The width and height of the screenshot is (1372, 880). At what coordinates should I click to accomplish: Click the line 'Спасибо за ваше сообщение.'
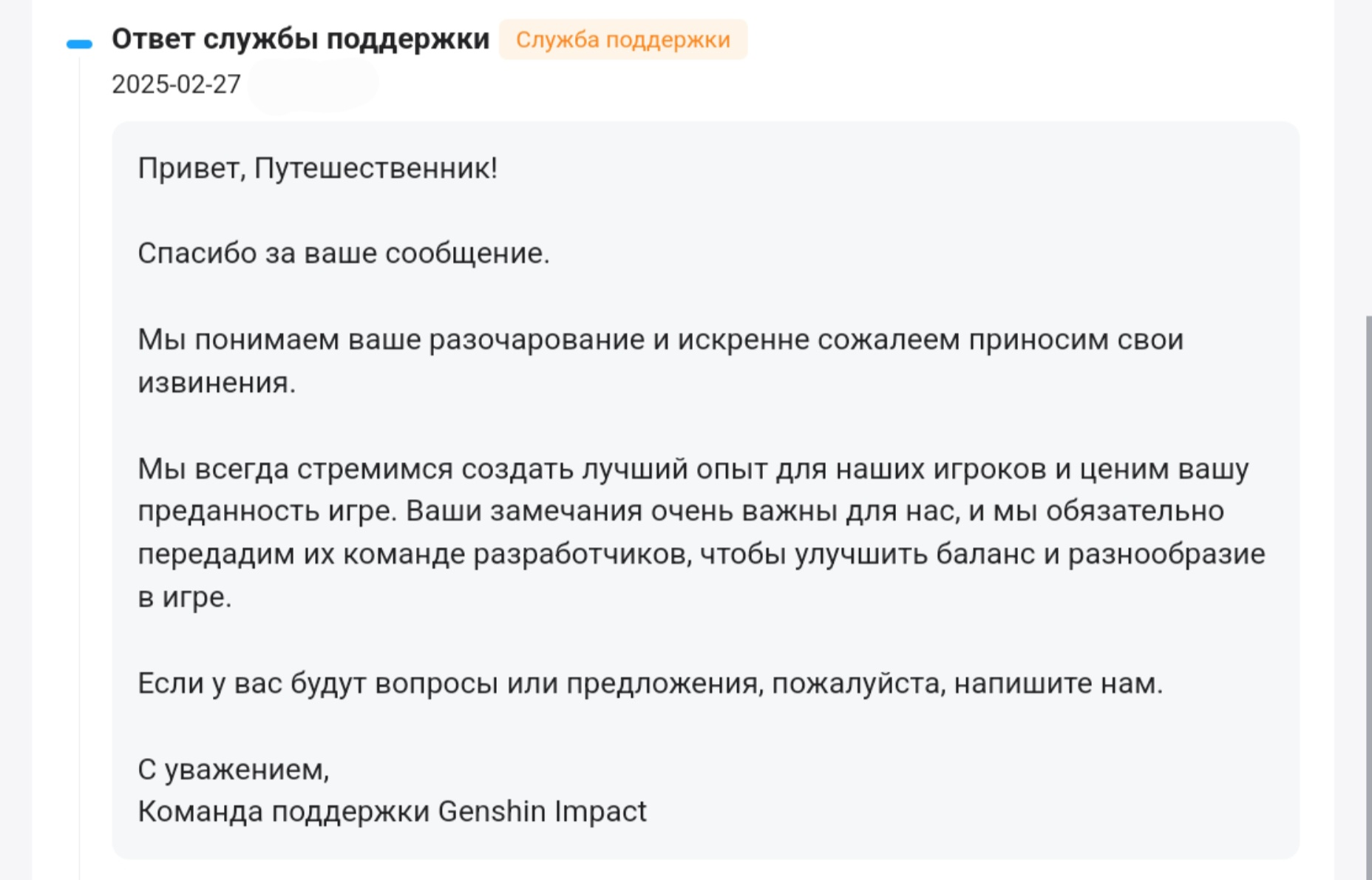[x=344, y=254]
